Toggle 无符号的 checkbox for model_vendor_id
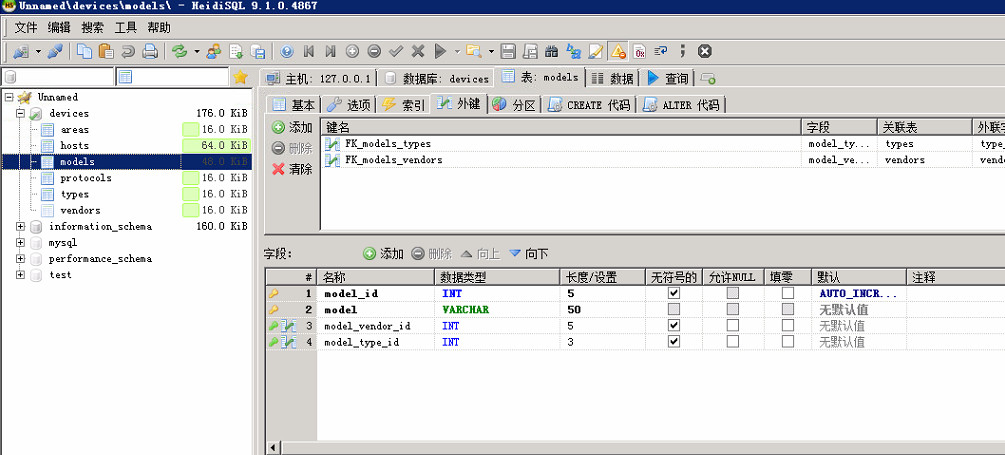 (674, 326)
